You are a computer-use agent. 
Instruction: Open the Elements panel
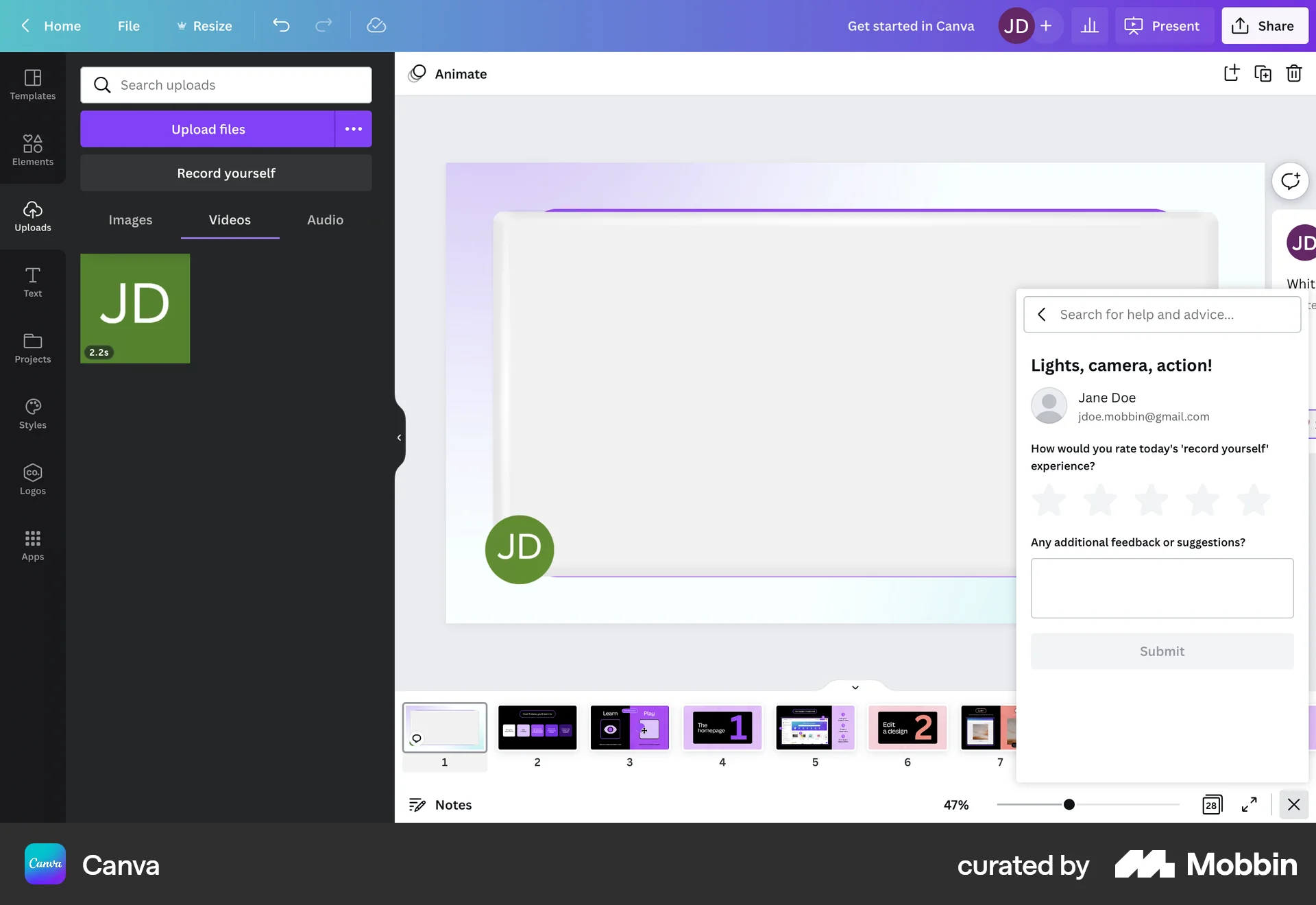click(32, 149)
